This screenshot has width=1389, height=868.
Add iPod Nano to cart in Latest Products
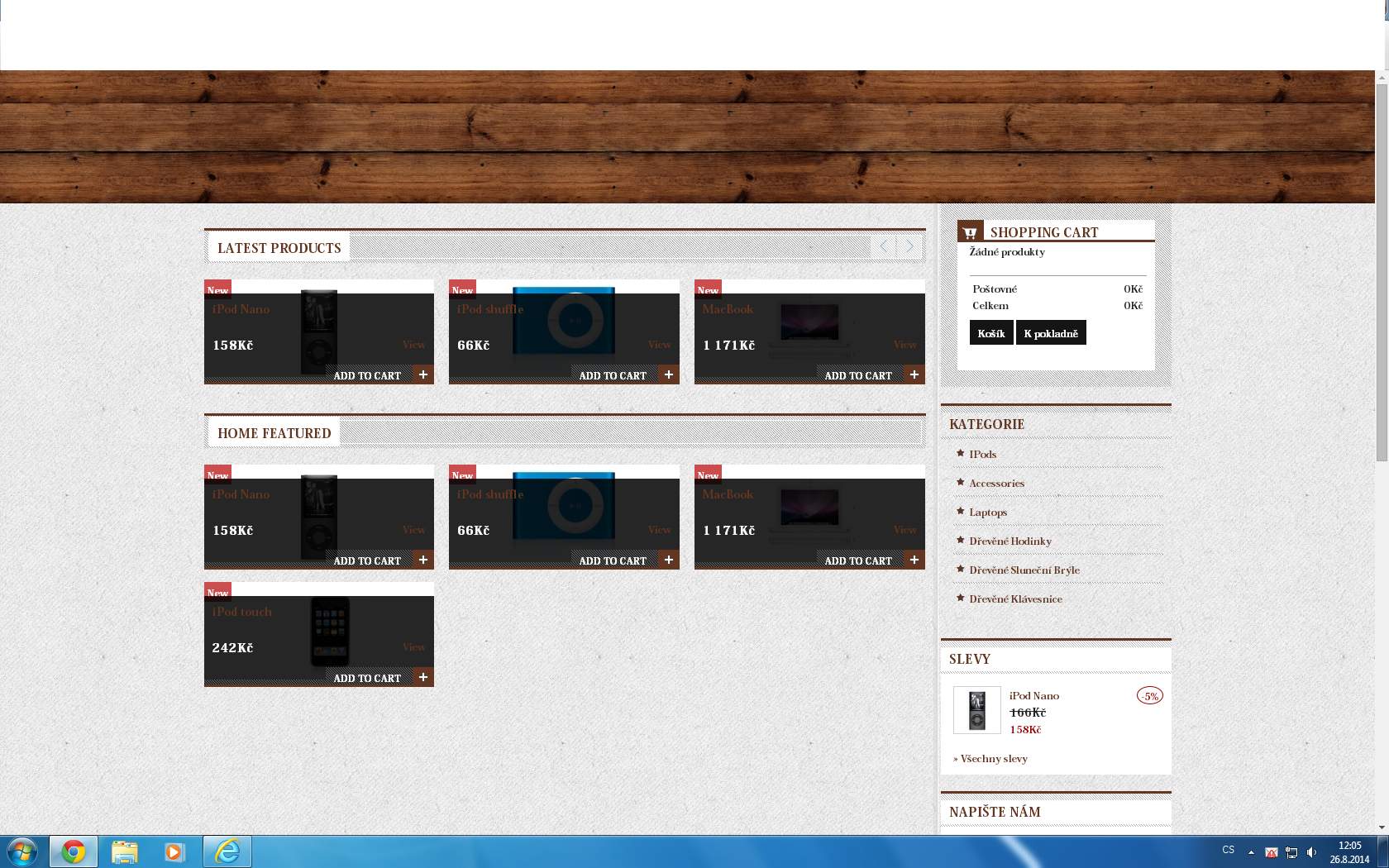(x=367, y=375)
